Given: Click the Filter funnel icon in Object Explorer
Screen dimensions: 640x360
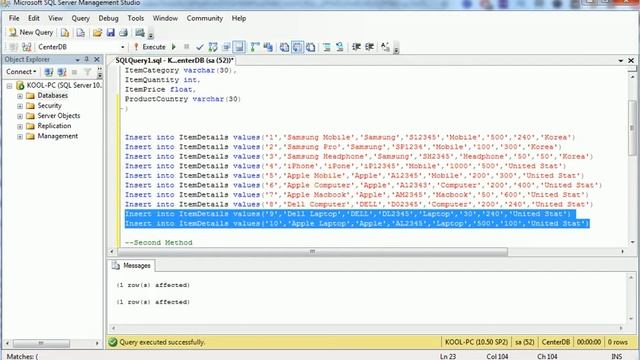Looking at the screenshot, I should 87,72.
